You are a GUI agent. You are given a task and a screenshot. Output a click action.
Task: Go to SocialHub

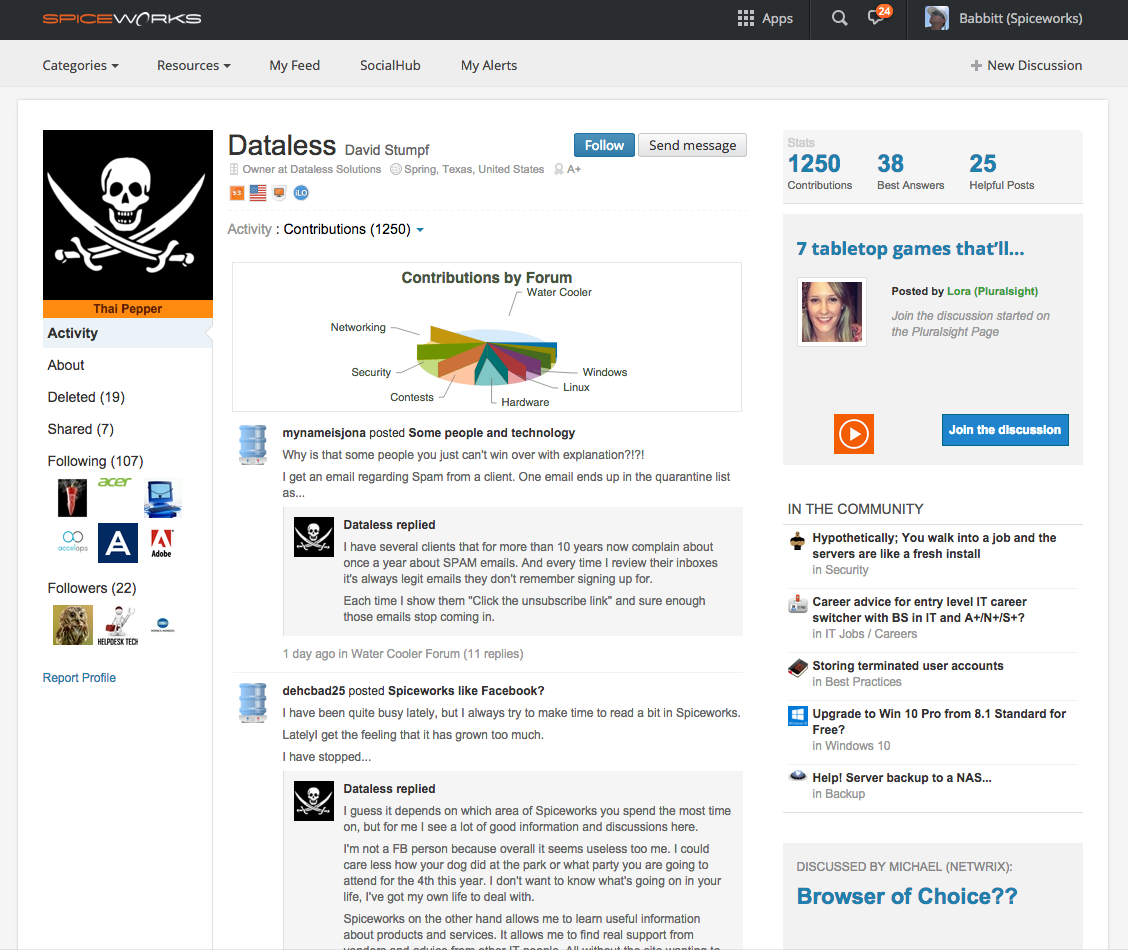coord(390,65)
